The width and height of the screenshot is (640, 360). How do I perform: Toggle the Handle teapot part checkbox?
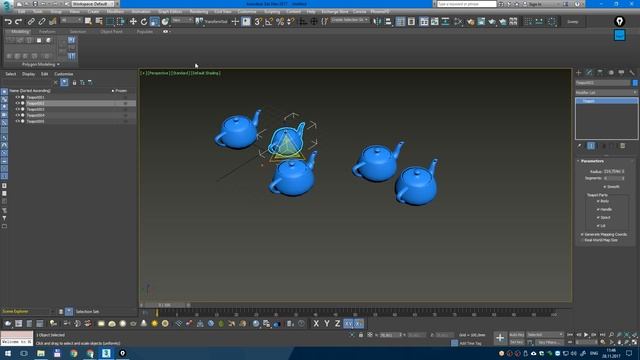tap(598, 209)
